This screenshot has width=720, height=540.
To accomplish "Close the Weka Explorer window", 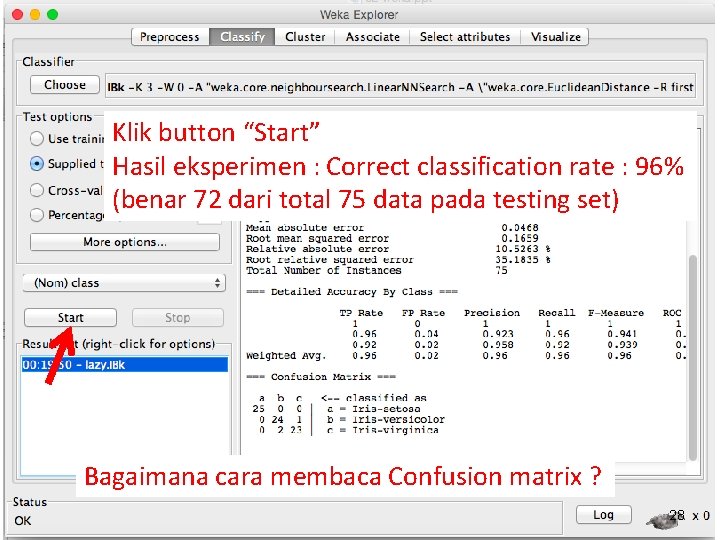I will [18, 15].
